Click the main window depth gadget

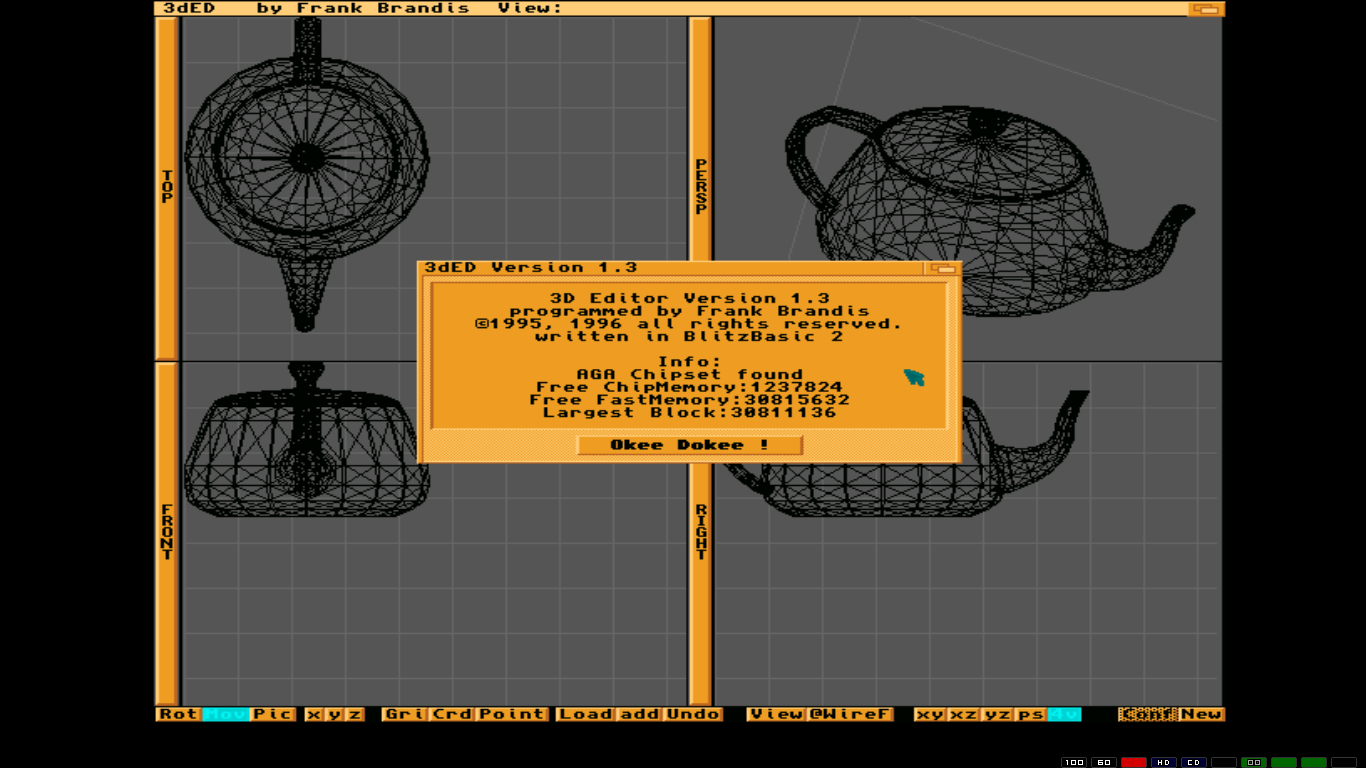tap(1205, 9)
